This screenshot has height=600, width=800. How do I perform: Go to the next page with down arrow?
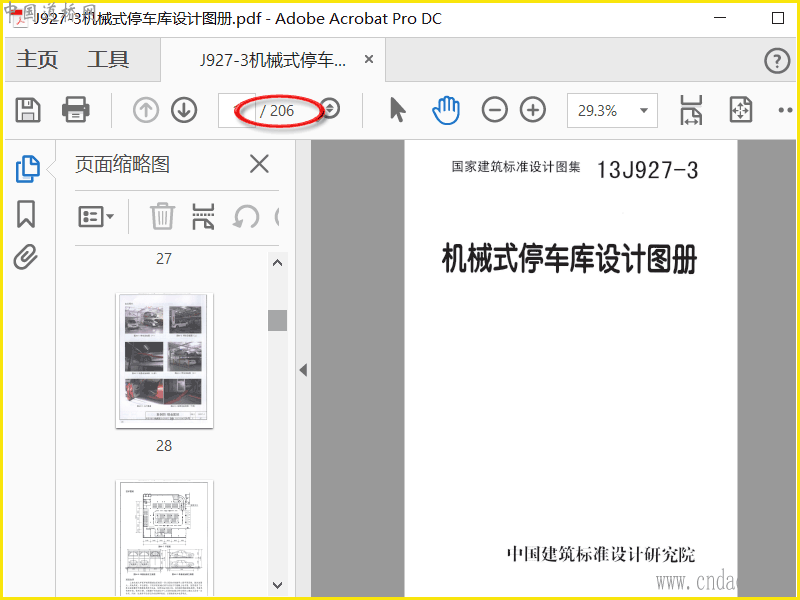[184, 110]
